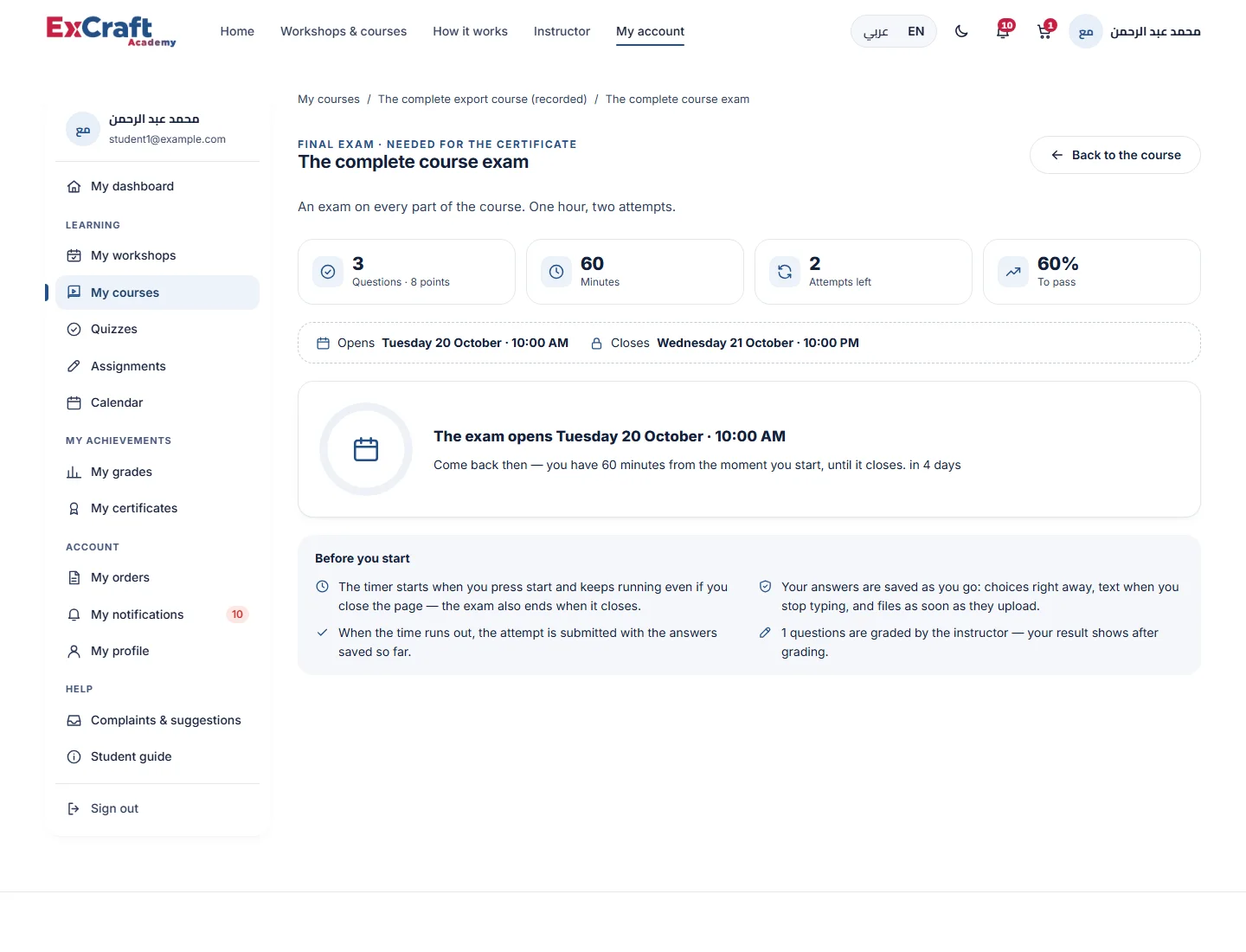This screenshot has height=952, width=1246.
Task: Open The complete export course breadcrumb
Action: click(483, 99)
